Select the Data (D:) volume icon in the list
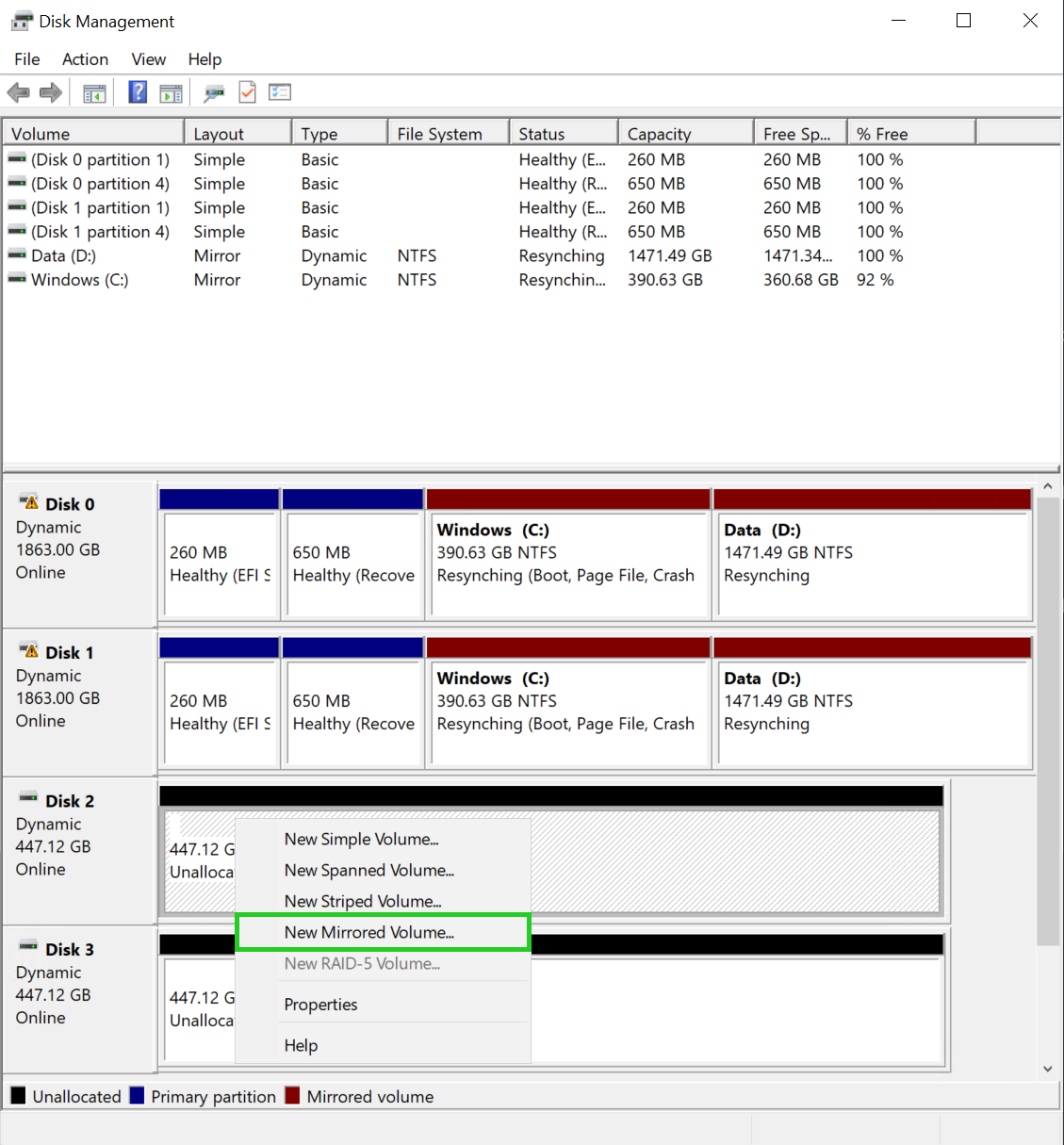The width and height of the screenshot is (1064, 1145). pos(16,254)
